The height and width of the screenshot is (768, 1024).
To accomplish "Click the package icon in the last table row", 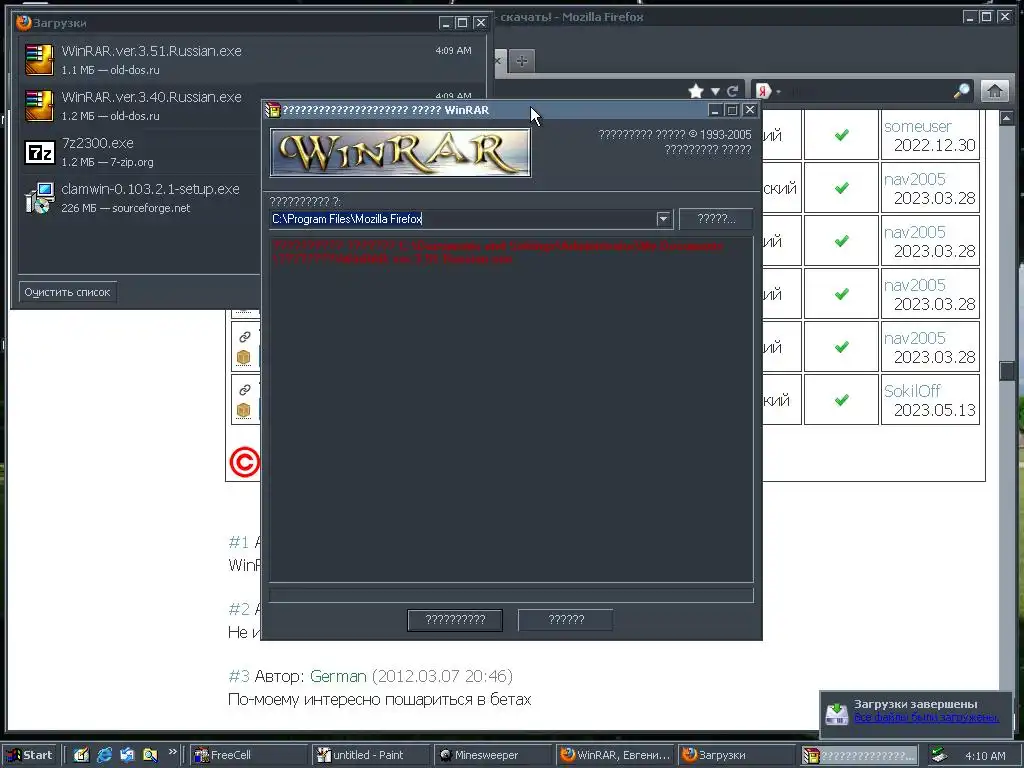I will tap(244, 410).
